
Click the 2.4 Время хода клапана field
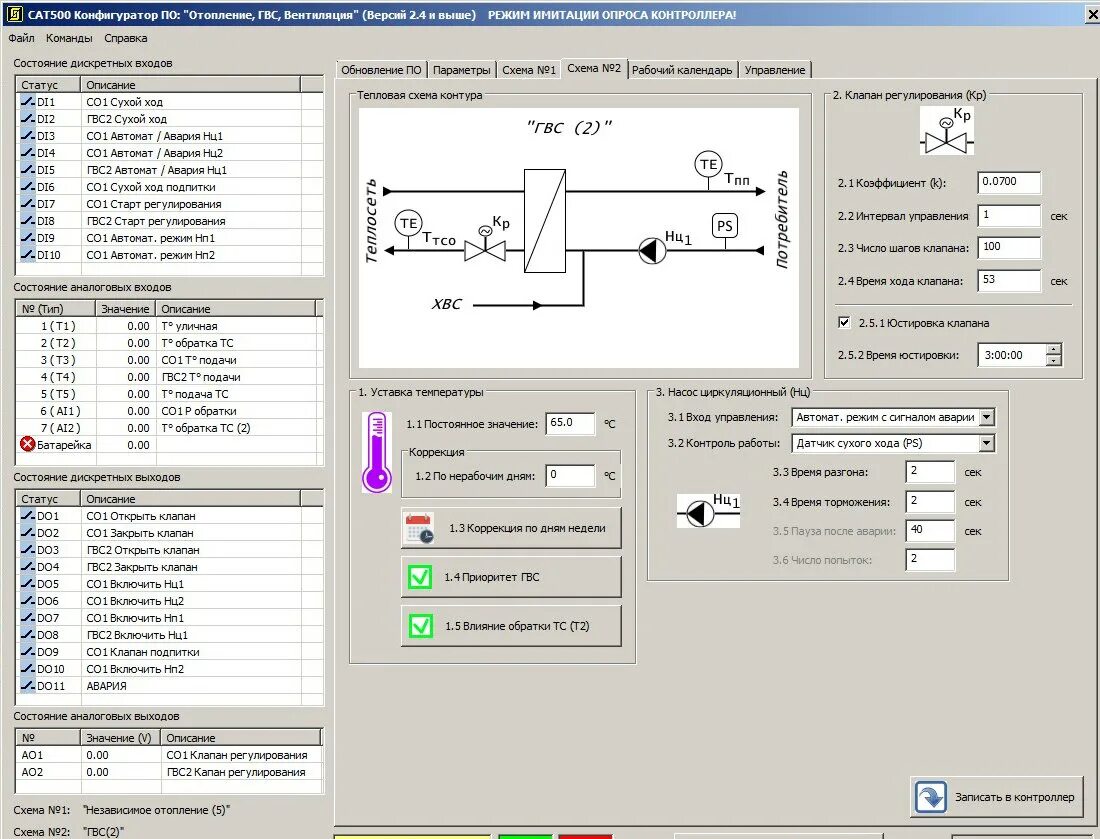(1010, 280)
